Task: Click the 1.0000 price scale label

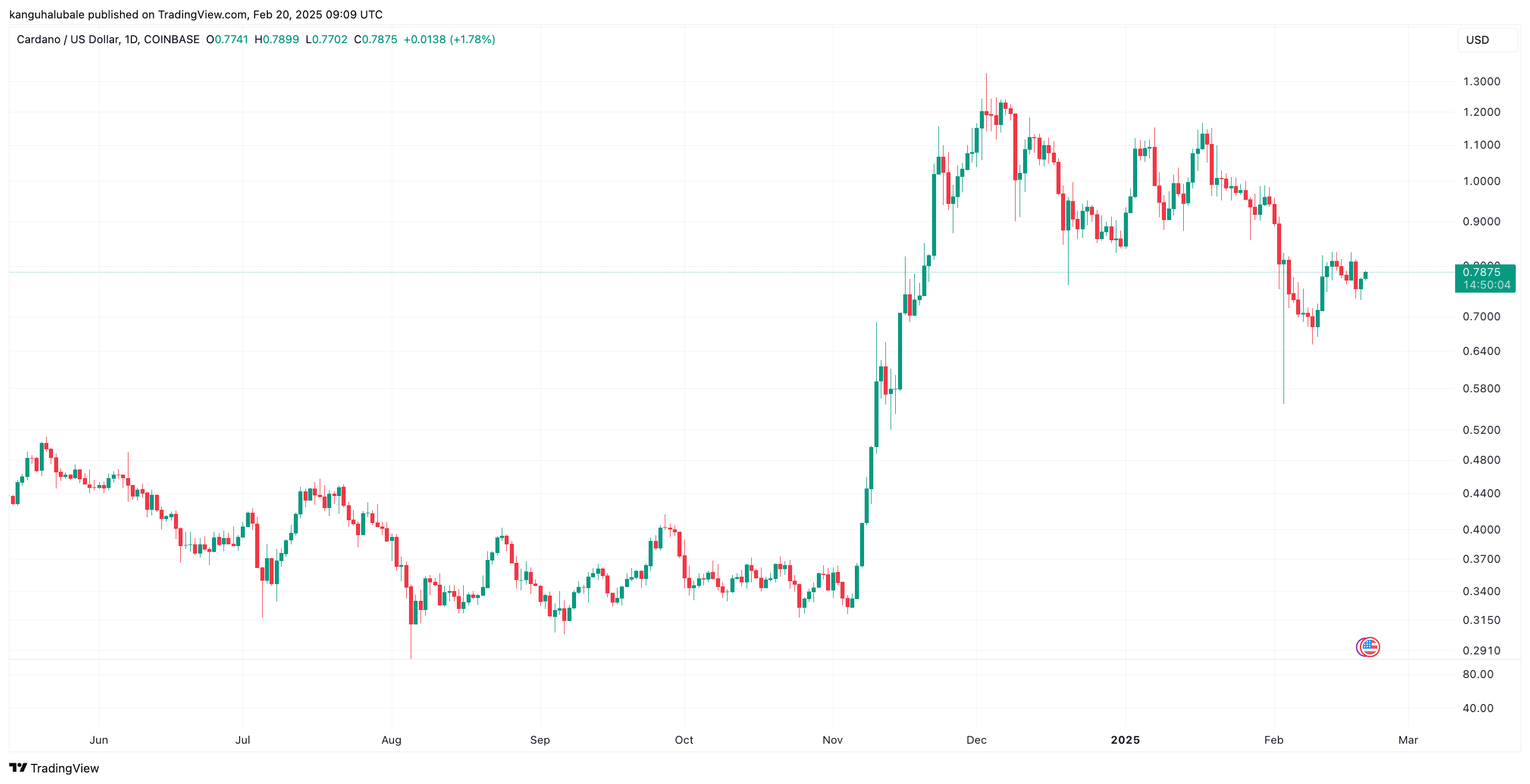Action: pyautogui.click(x=1481, y=181)
